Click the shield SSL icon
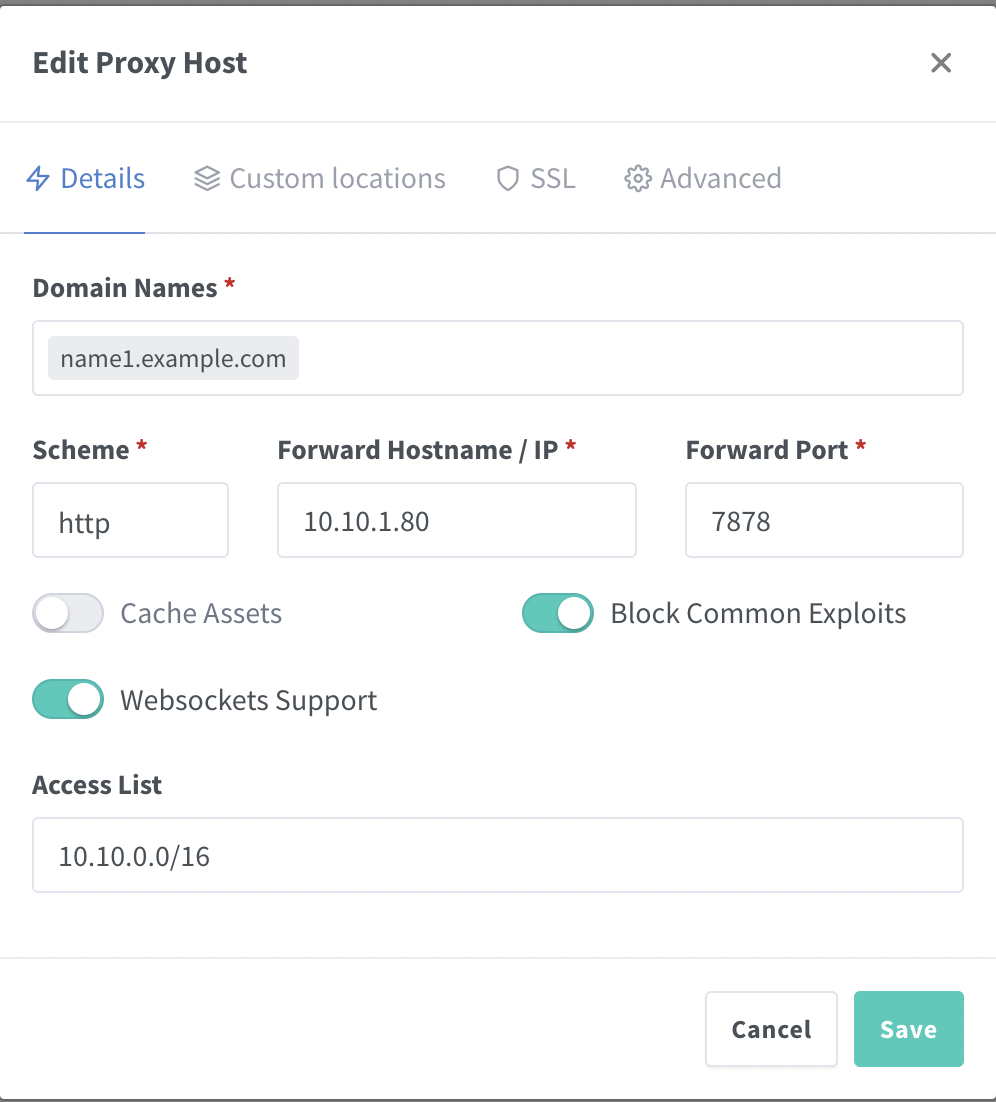Image resolution: width=996 pixels, height=1102 pixels. point(508,179)
